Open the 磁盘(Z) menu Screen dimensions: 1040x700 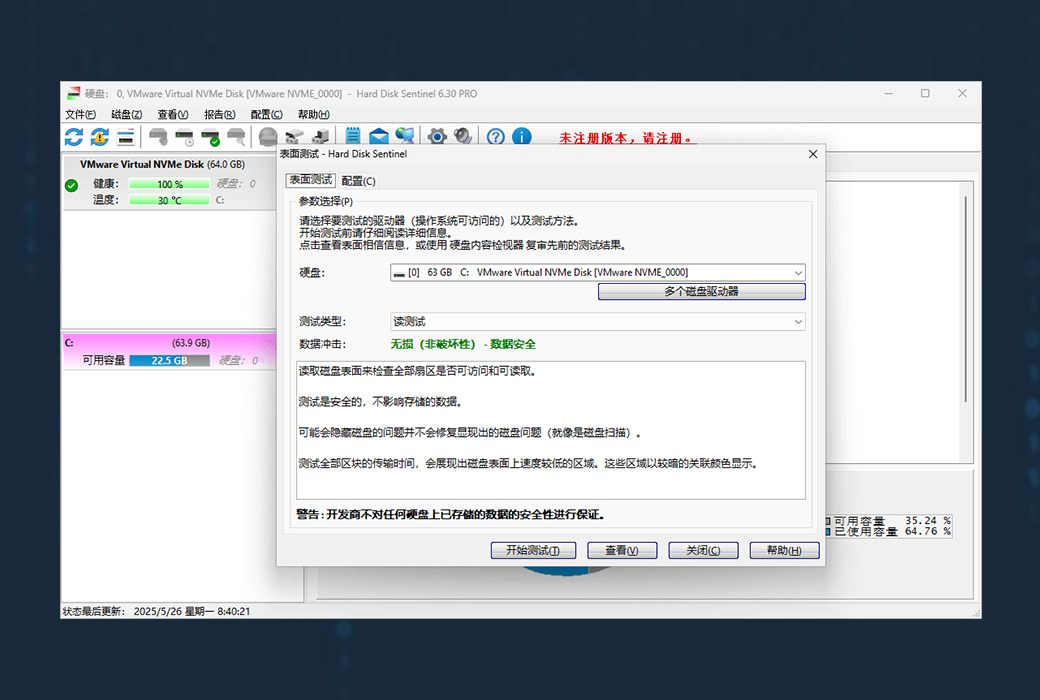pyautogui.click(x=127, y=114)
